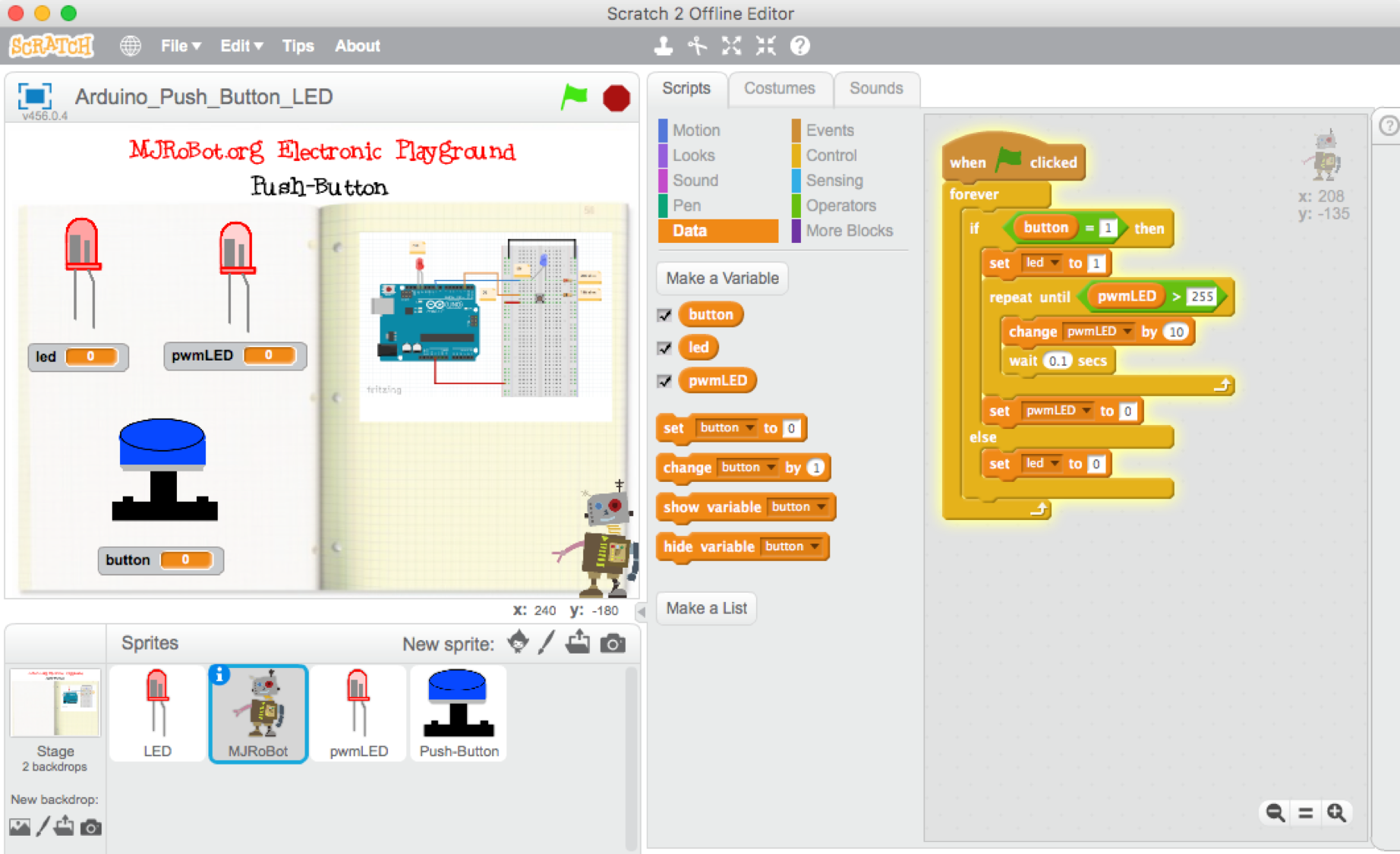Click the green flag to run the project
Image resolution: width=1400 pixels, height=854 pixels.
575,97
